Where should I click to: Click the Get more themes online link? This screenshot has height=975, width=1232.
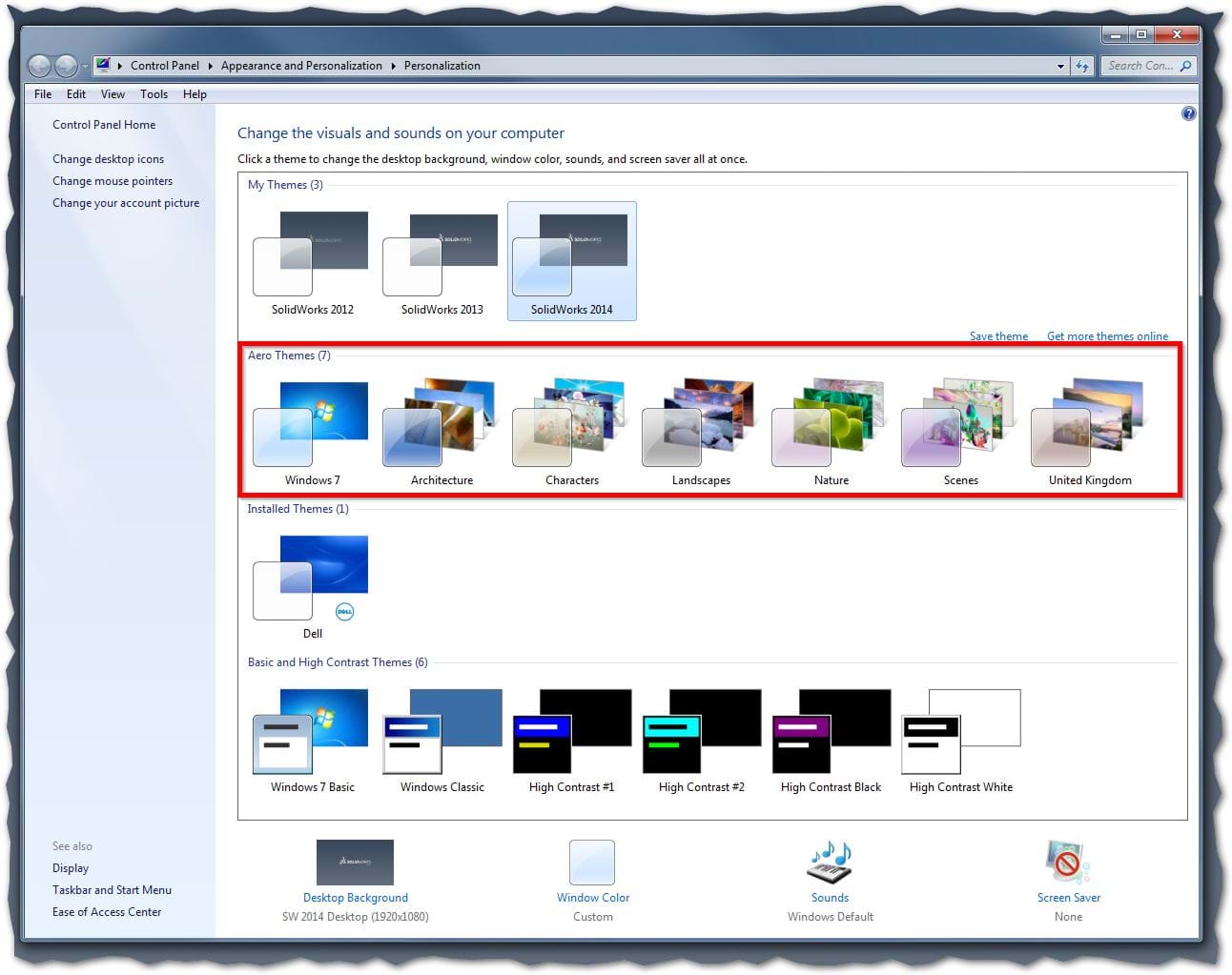(1107, 336)
